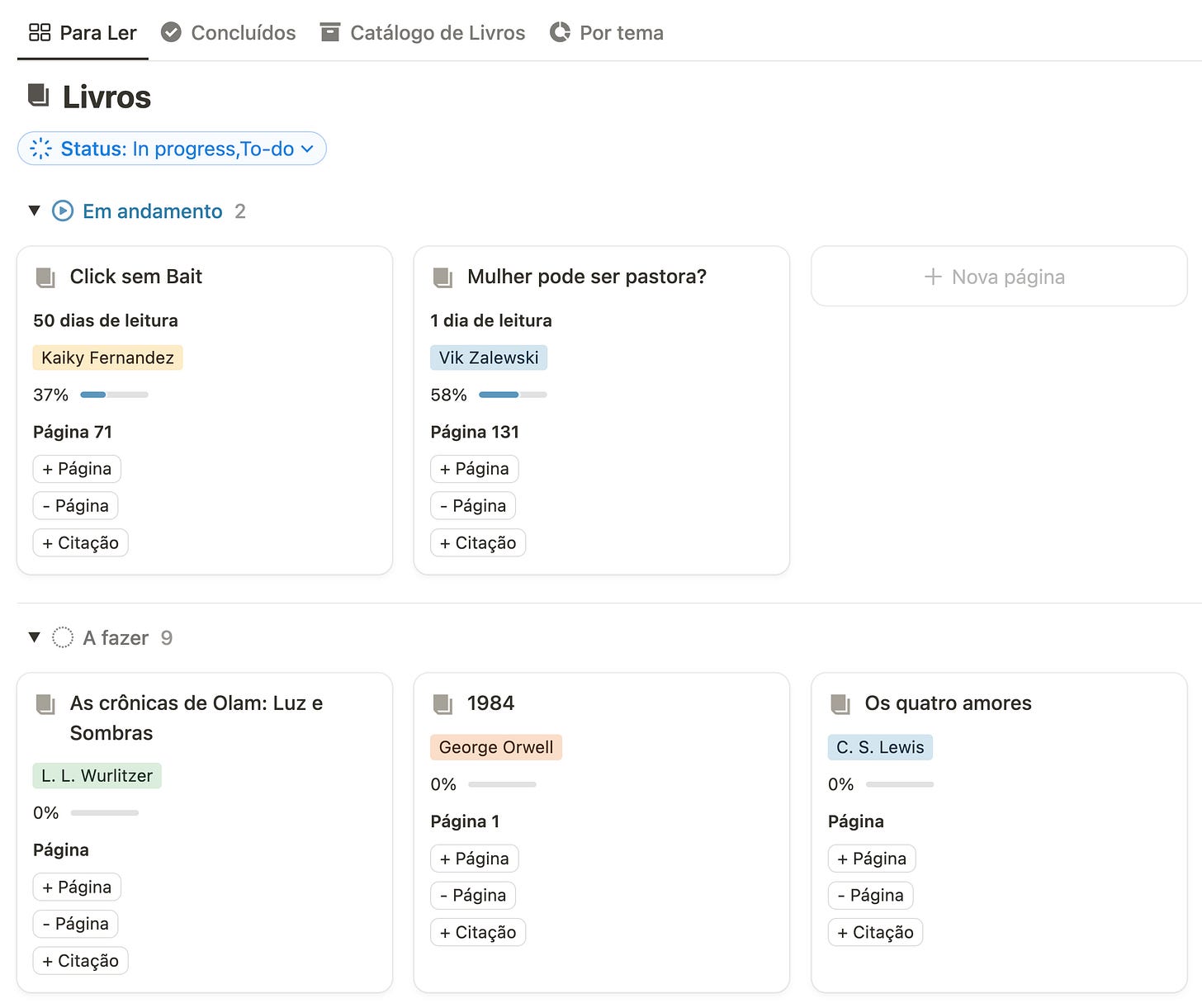Collapse the A fazer group
The width and height of the screenshot is (1202, 1008).
pyautogui.click(x=34, y=637)
